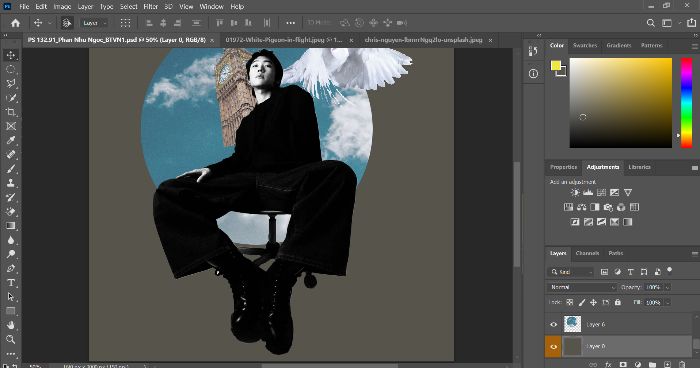The width and height of the screenshot is (700, 368).
Task: Add a layer style with fx button
Action: (608, 364)
